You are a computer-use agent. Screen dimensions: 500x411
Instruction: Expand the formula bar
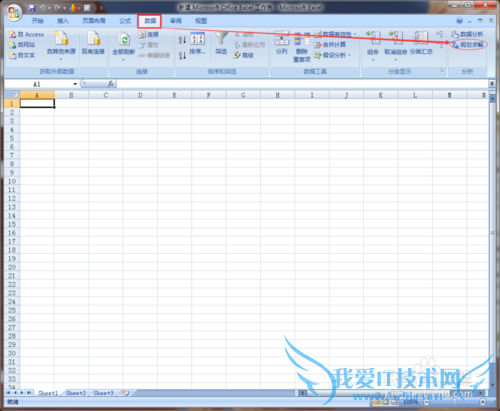pos(492,84)
